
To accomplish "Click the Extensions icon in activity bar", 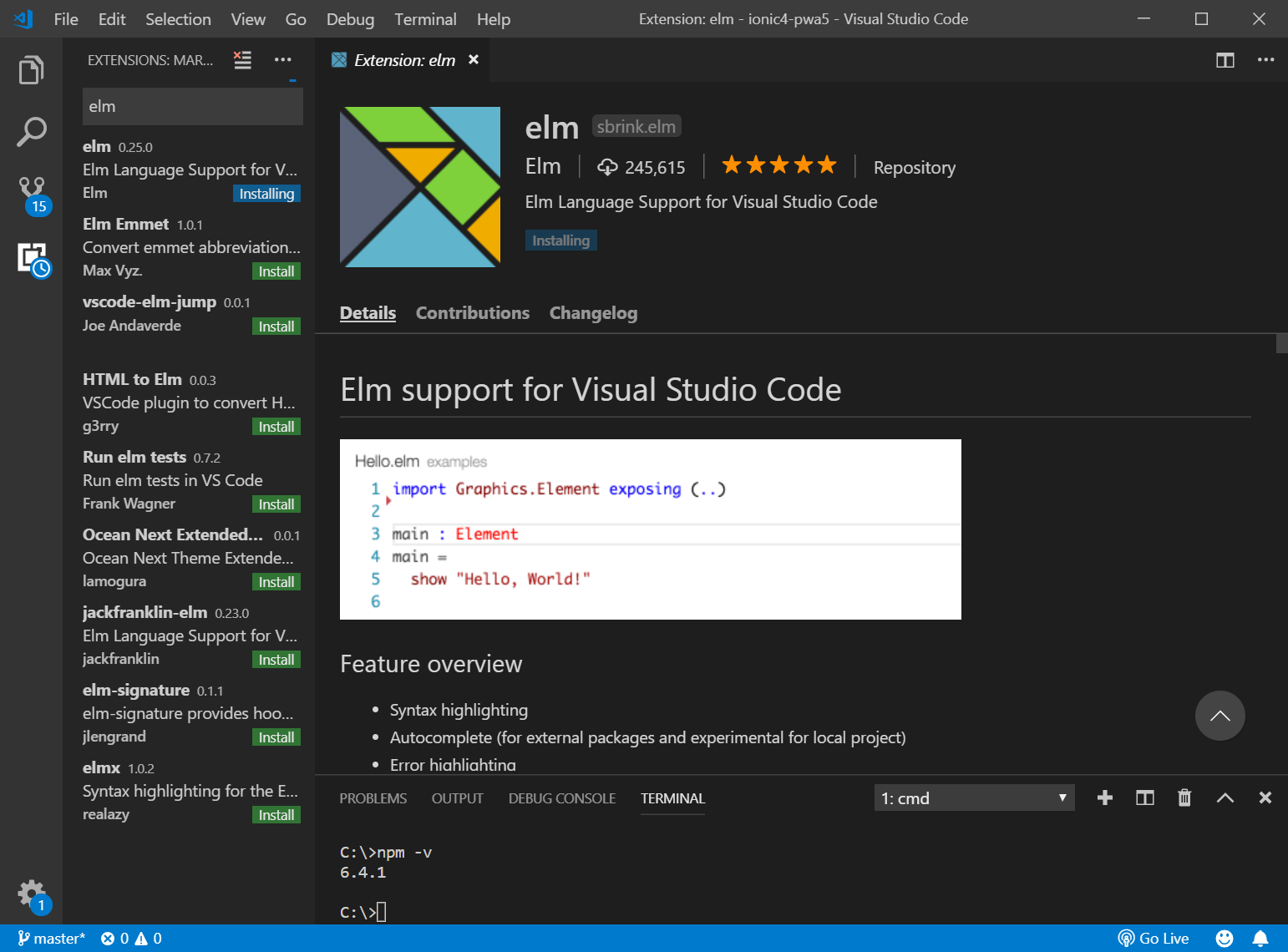I will click(x=32, y=258).
